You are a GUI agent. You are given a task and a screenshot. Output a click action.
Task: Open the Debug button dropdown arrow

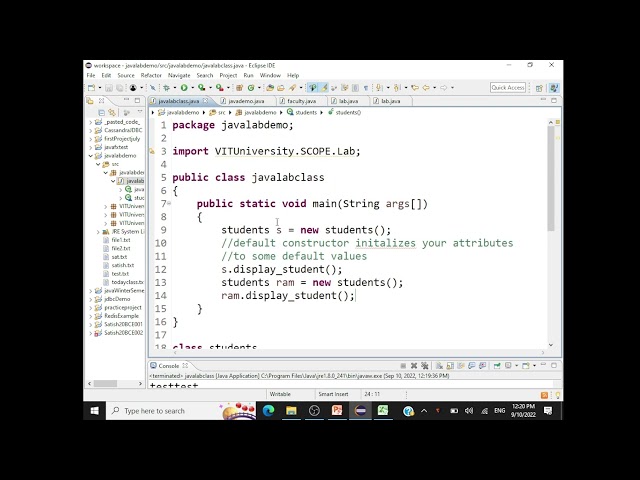click(175, 88)
